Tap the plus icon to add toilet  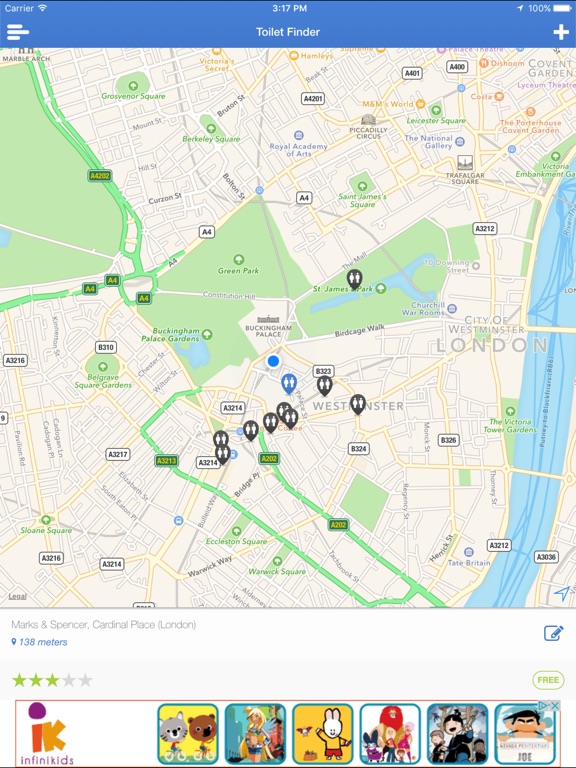click(x=561, y=32)
